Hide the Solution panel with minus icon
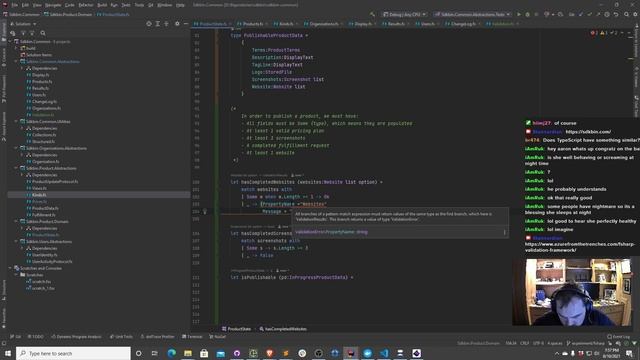The height and width of the screenshot is (360, 640). coord(186,24)
